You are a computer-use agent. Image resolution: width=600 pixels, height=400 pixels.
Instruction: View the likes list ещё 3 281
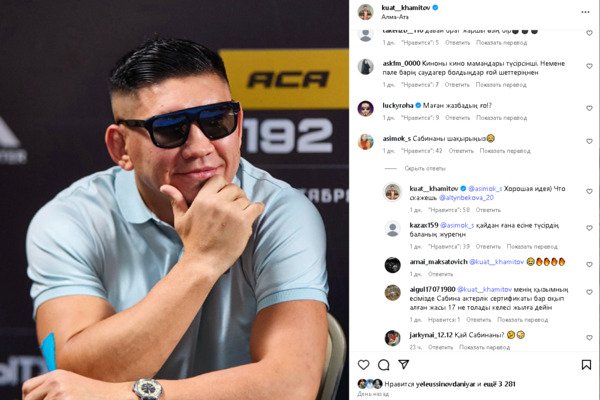499,384
